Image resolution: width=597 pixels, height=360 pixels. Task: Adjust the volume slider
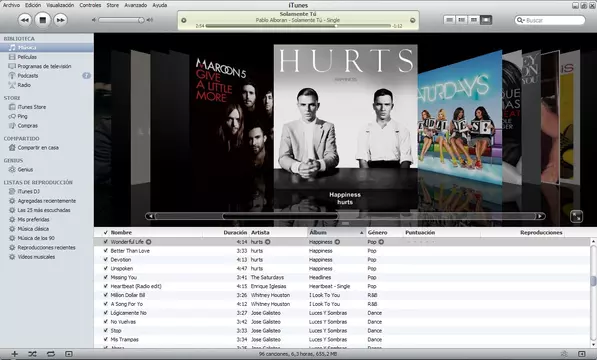tap(120, 20)
